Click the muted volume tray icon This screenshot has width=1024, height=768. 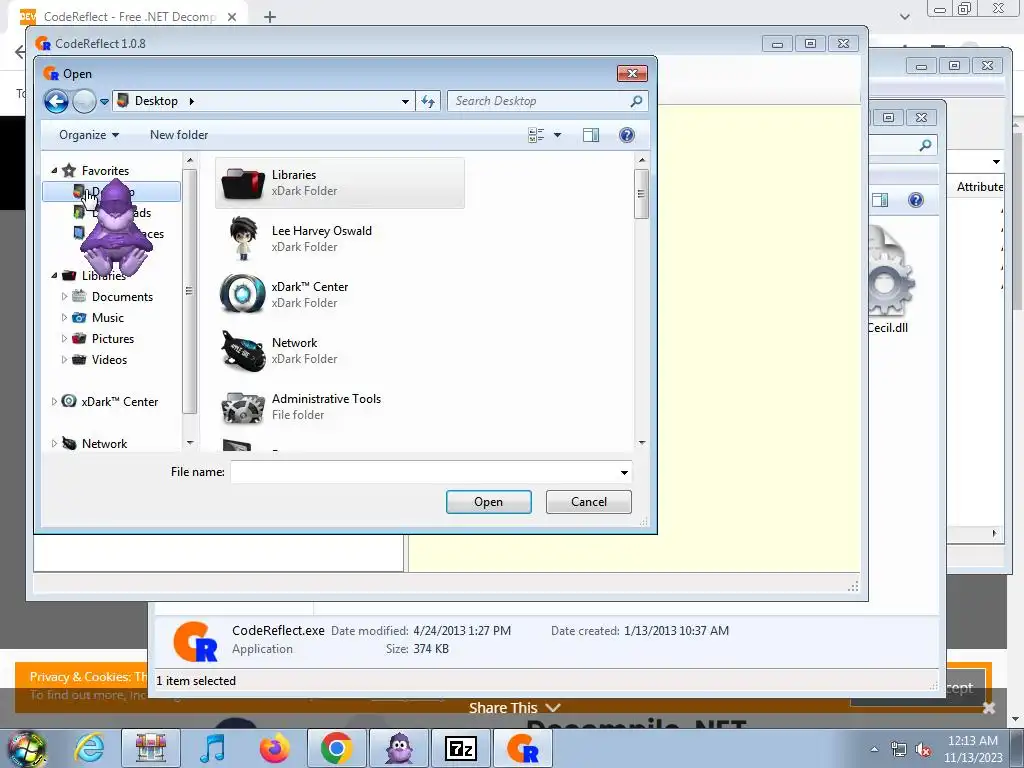[923, 749]
